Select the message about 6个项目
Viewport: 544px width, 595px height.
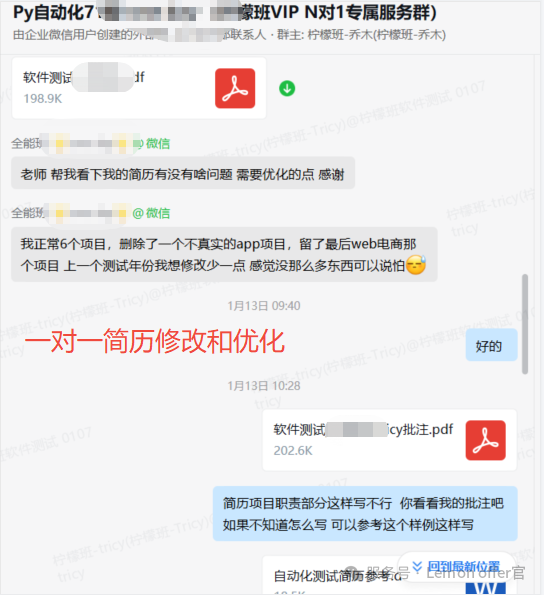tap(224, 254)
